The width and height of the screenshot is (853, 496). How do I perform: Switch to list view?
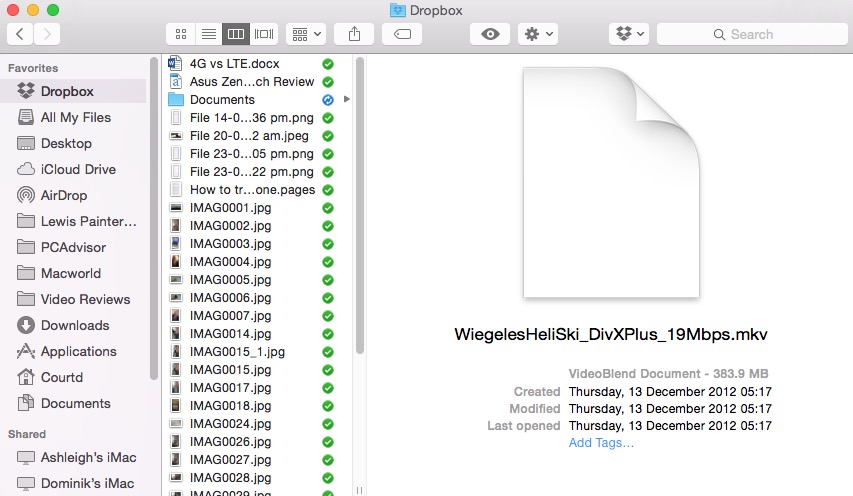[x=209, y=34]
